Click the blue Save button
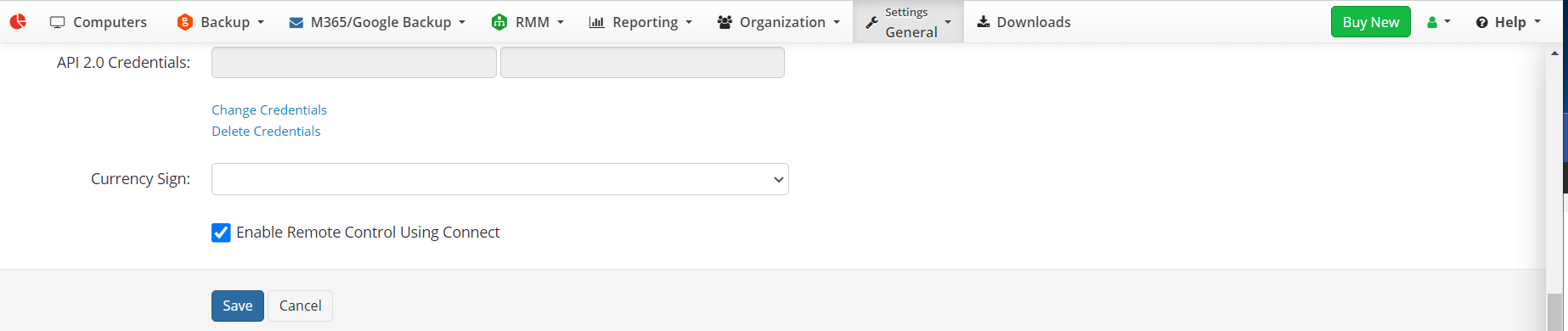Screen dimensions: 1568x331 point(238,306)
